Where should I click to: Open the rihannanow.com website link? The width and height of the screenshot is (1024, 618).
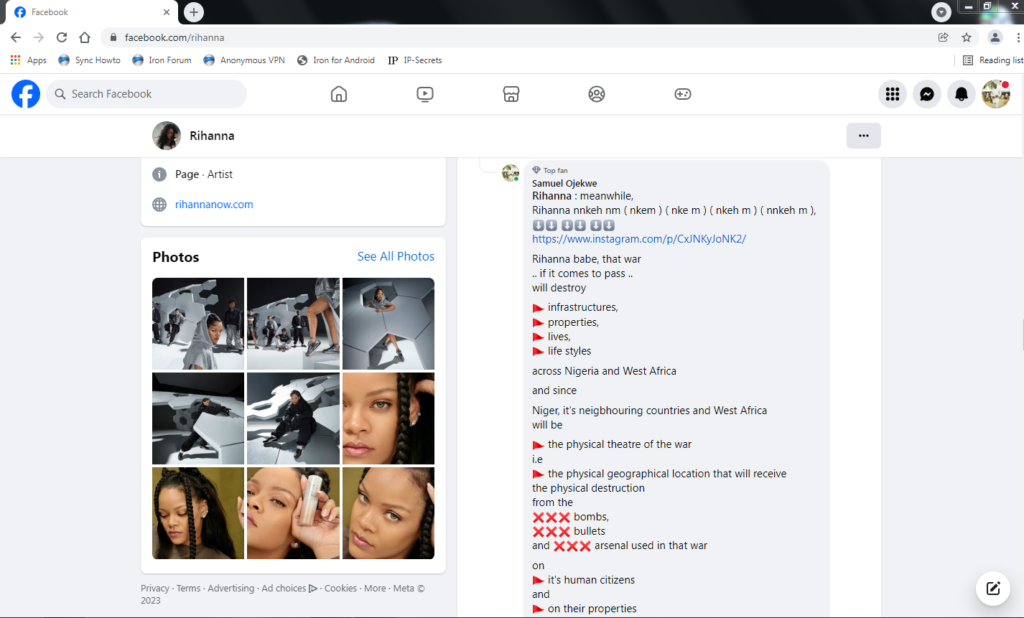click(x=214, y=204)
